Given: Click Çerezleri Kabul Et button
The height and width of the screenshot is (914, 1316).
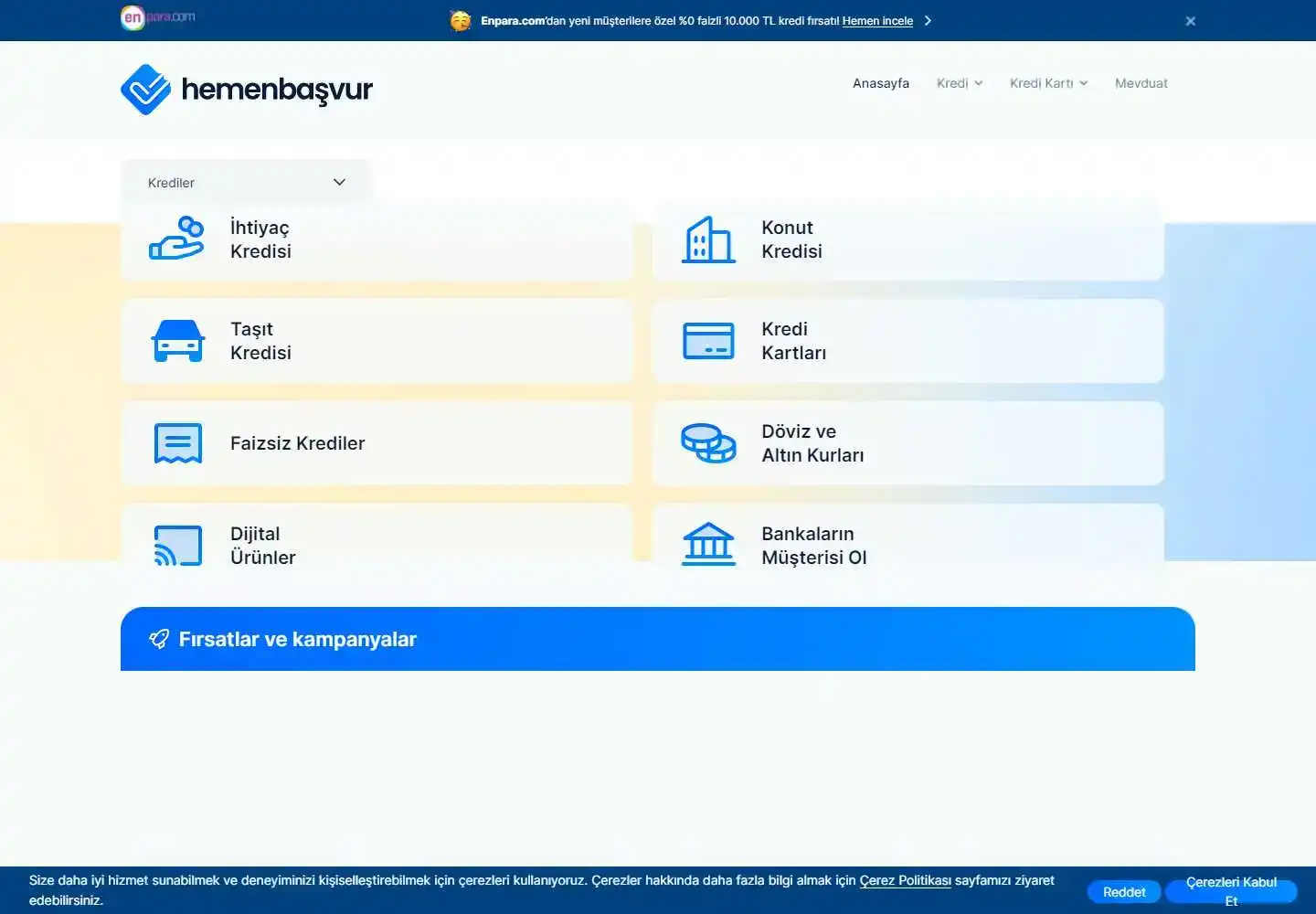Looking at the screenshot, I should click(x=1231, y=891).
